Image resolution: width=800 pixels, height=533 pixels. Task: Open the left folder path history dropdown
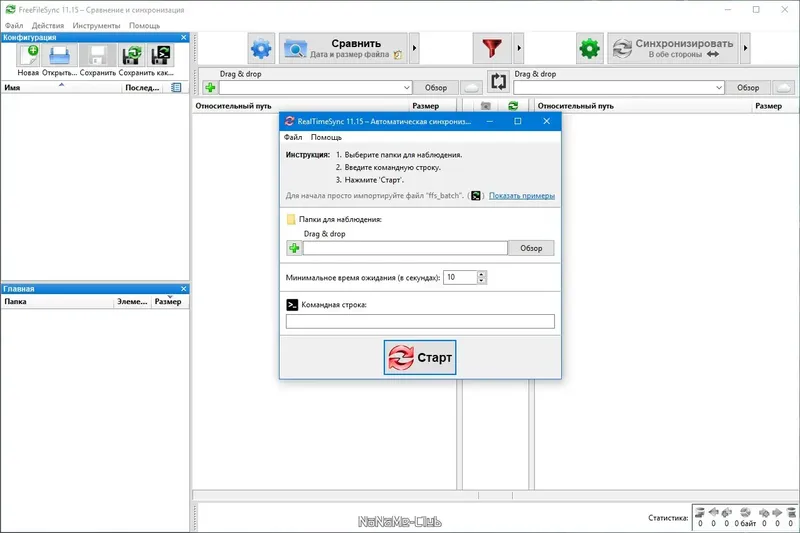click(406, 88)
